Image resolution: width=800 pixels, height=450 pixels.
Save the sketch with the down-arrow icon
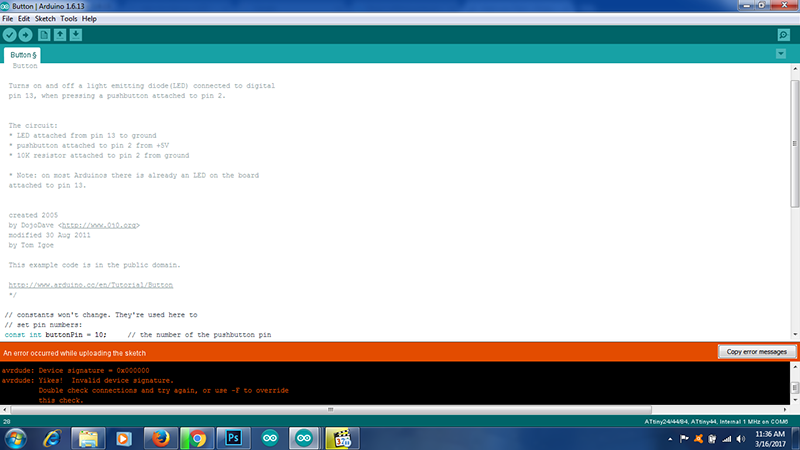(x=76, y=35)
